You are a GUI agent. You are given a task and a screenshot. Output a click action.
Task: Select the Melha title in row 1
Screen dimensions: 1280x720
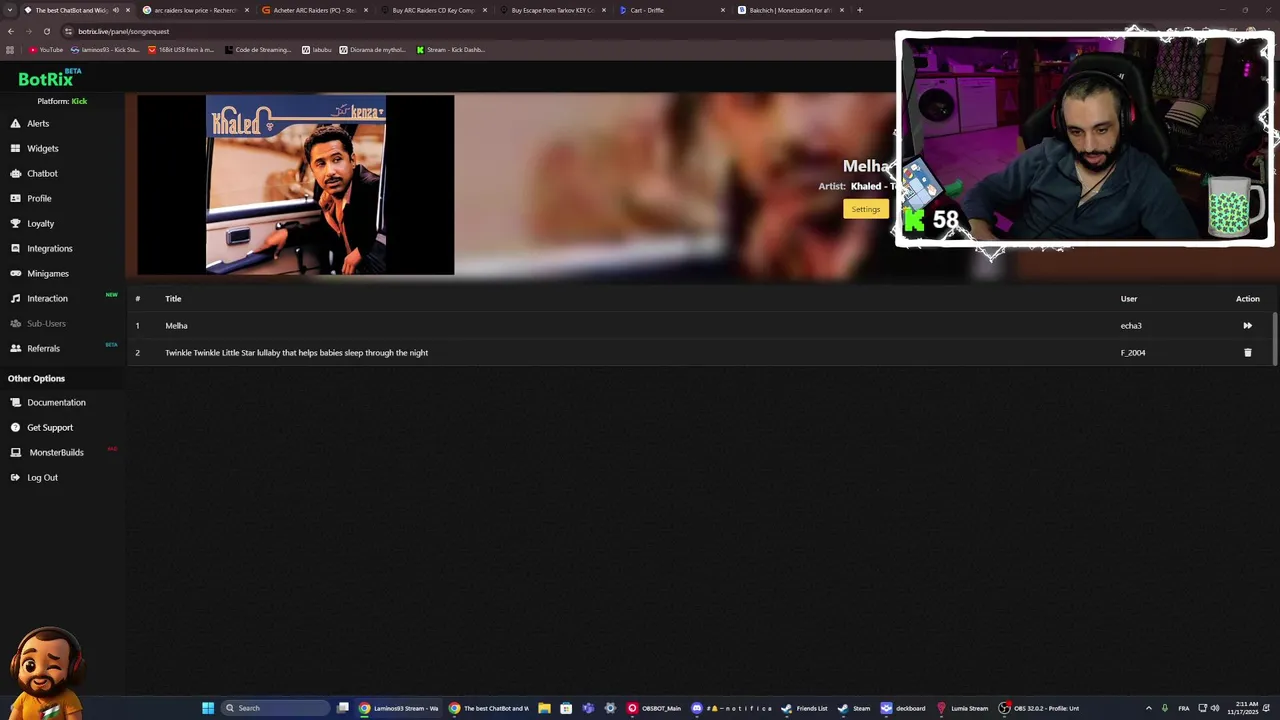[176, 325]
